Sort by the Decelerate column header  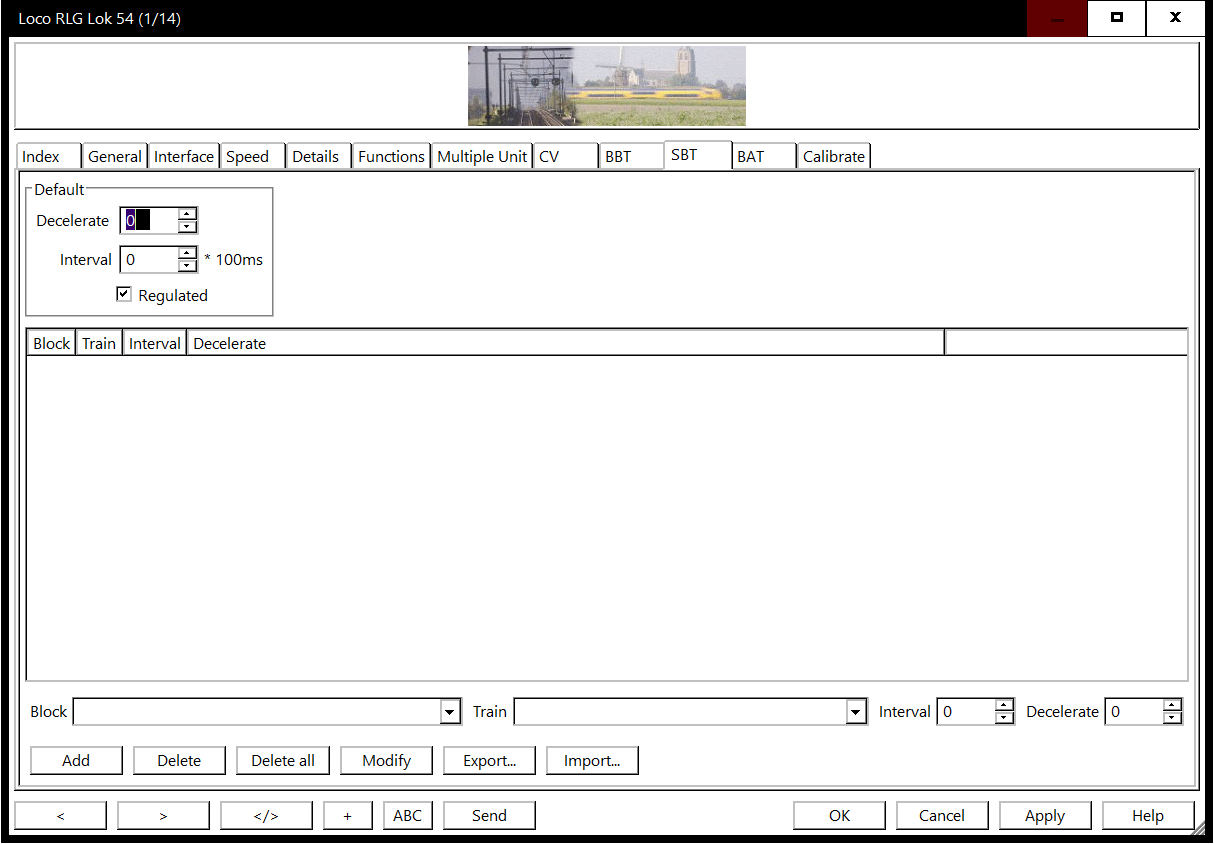pos(564,344)
